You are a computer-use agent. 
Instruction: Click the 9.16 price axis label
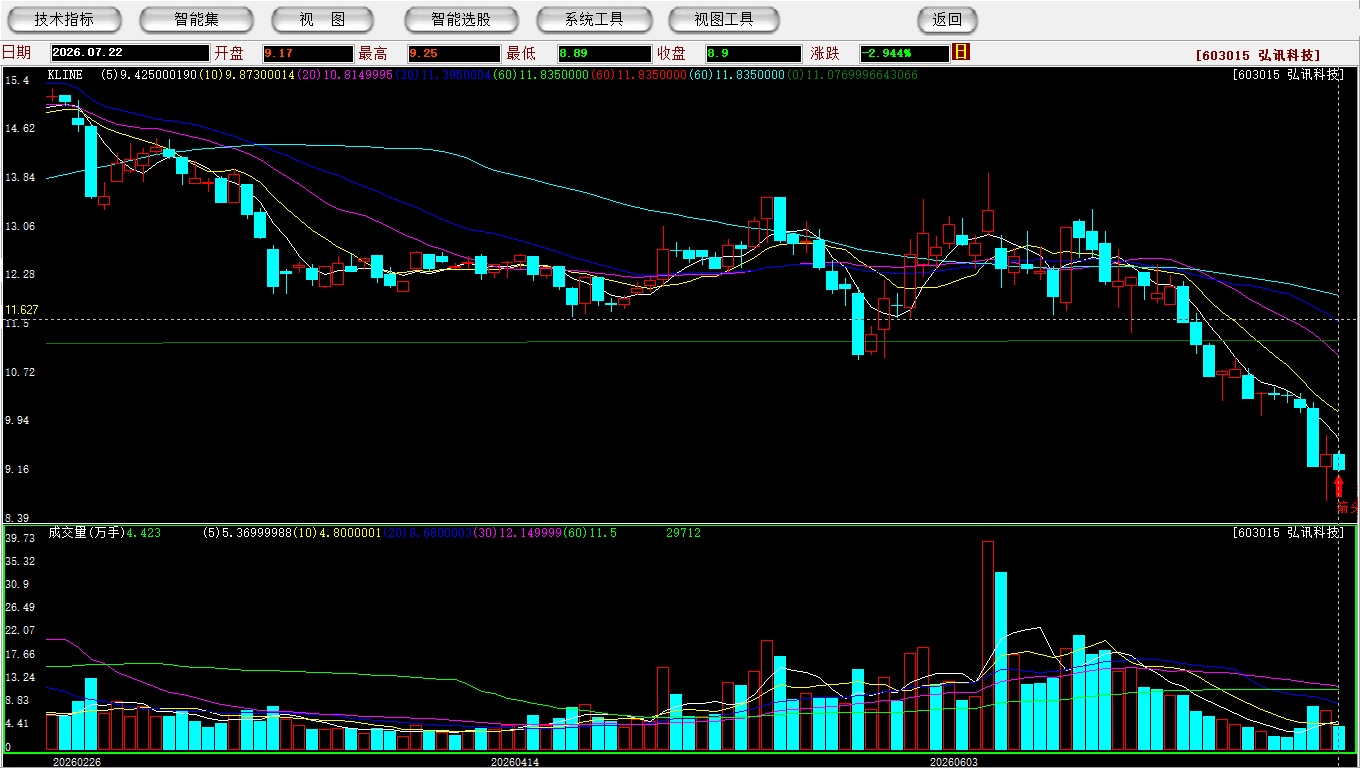pos(17,469)
